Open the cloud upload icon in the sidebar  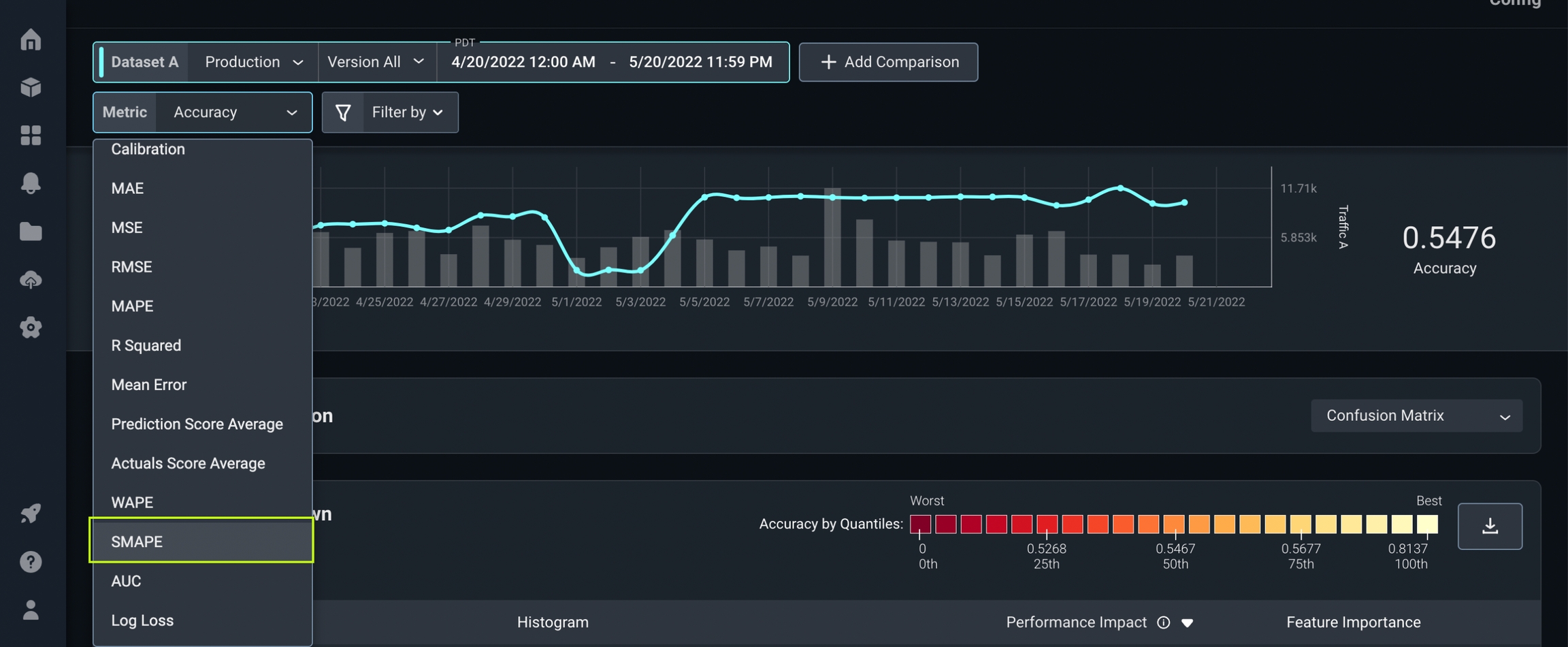[31, 280]
